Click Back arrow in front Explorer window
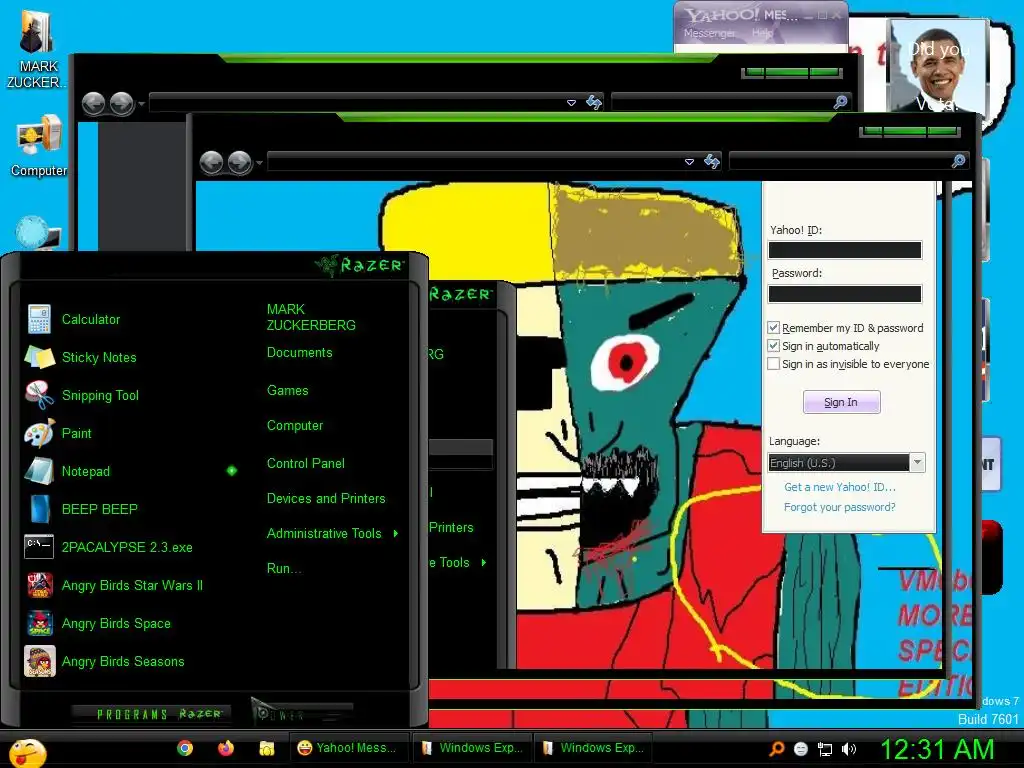The height and width of the screenshot is (768, 1024). 212,163
